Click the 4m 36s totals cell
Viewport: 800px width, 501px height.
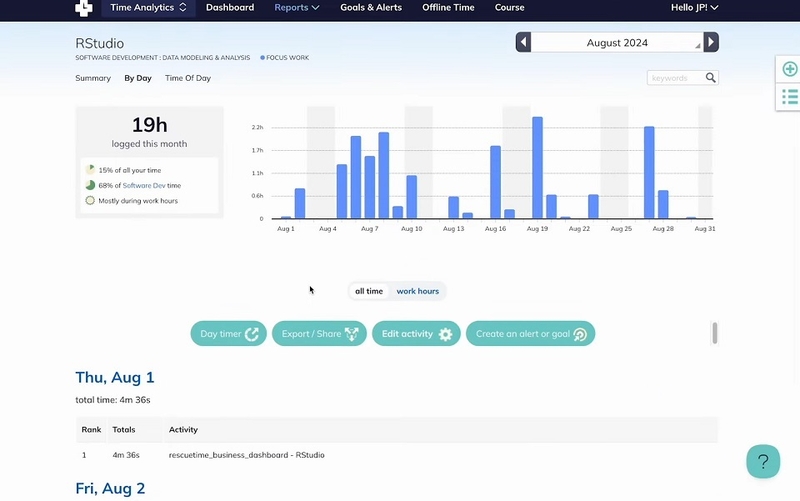click(126, 455)
